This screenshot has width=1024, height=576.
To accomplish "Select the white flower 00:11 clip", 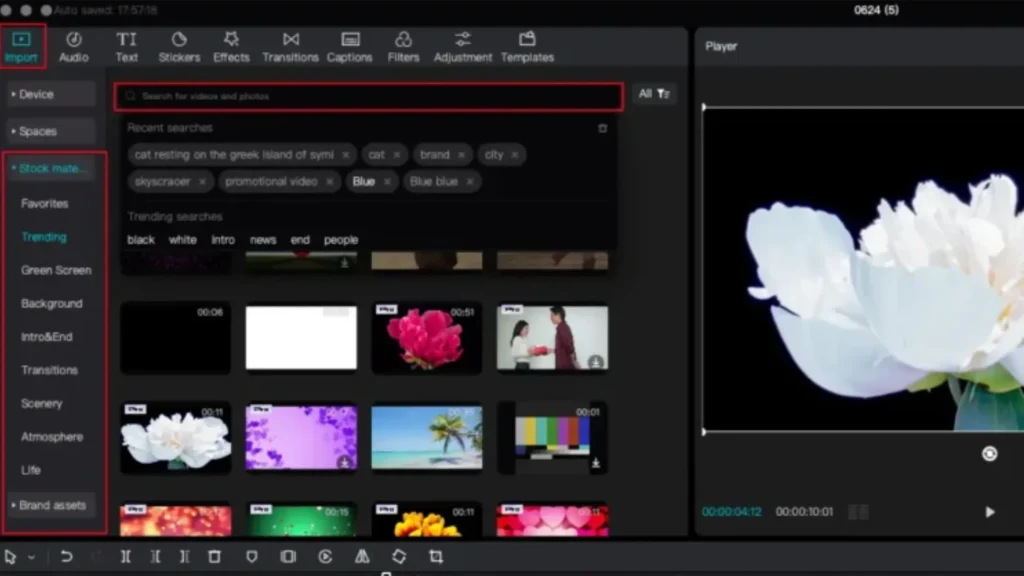I will [176, 438].
